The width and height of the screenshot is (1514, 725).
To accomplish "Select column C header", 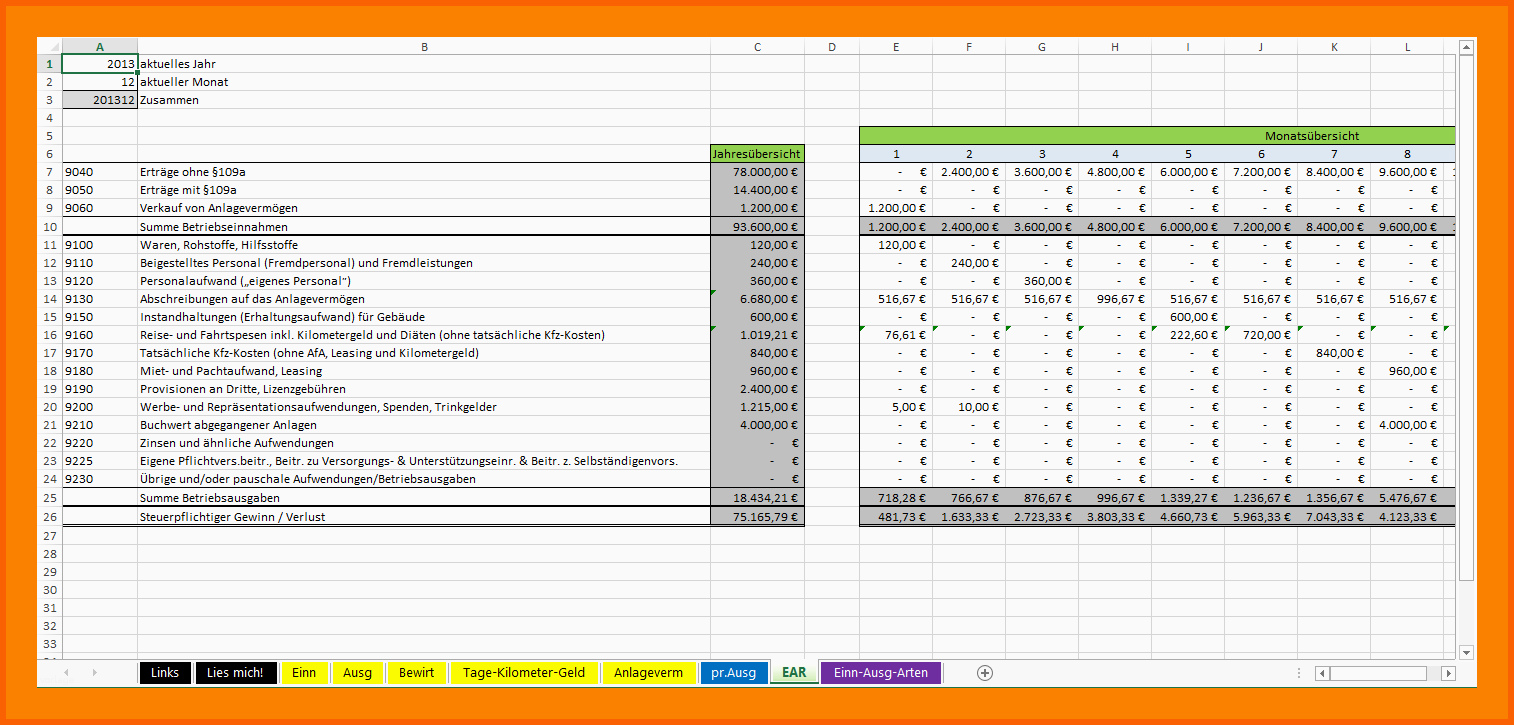I will pyautogui.click(x=757, y=46).
